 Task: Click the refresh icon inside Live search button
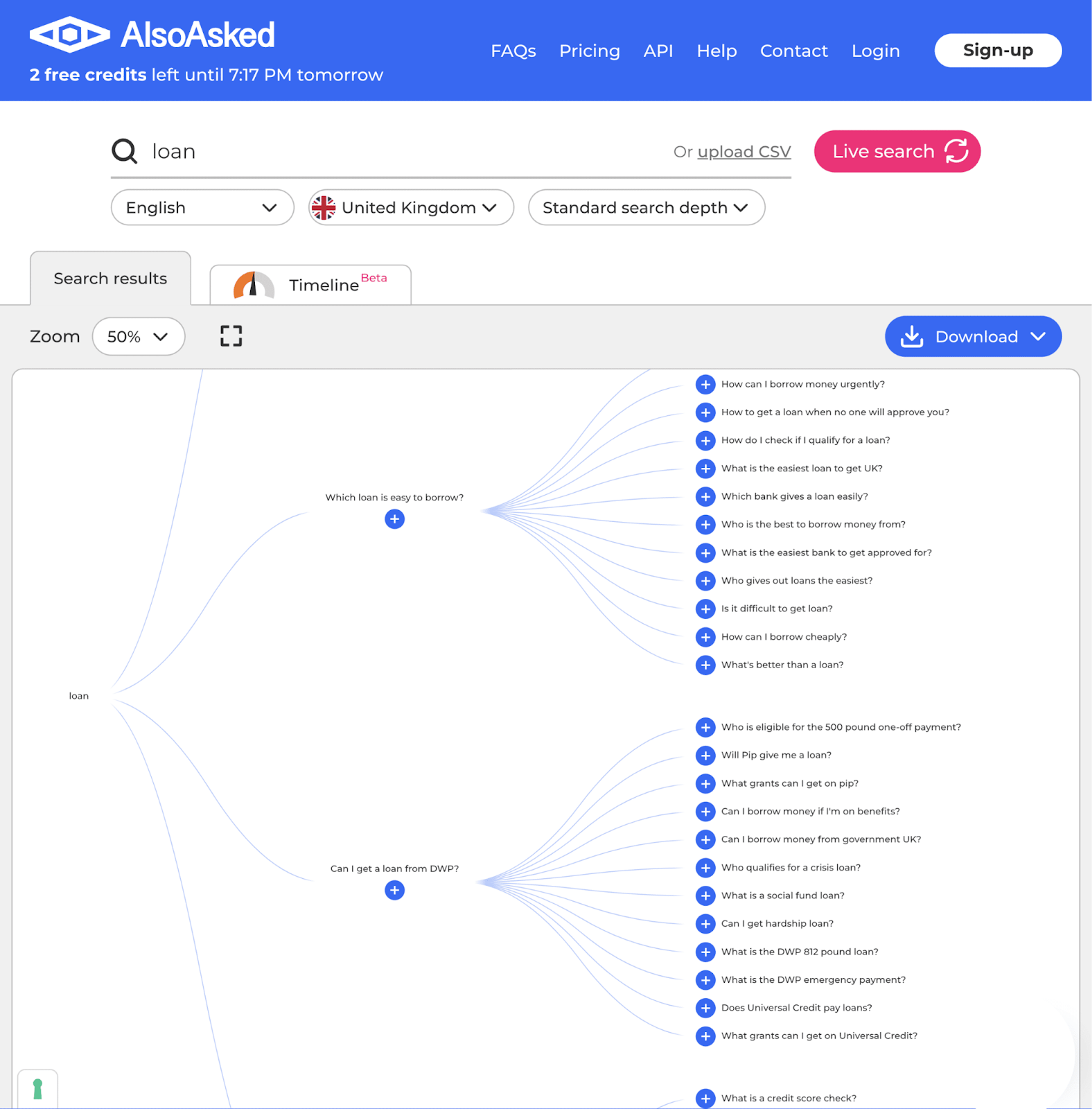[x=958, y=151]
